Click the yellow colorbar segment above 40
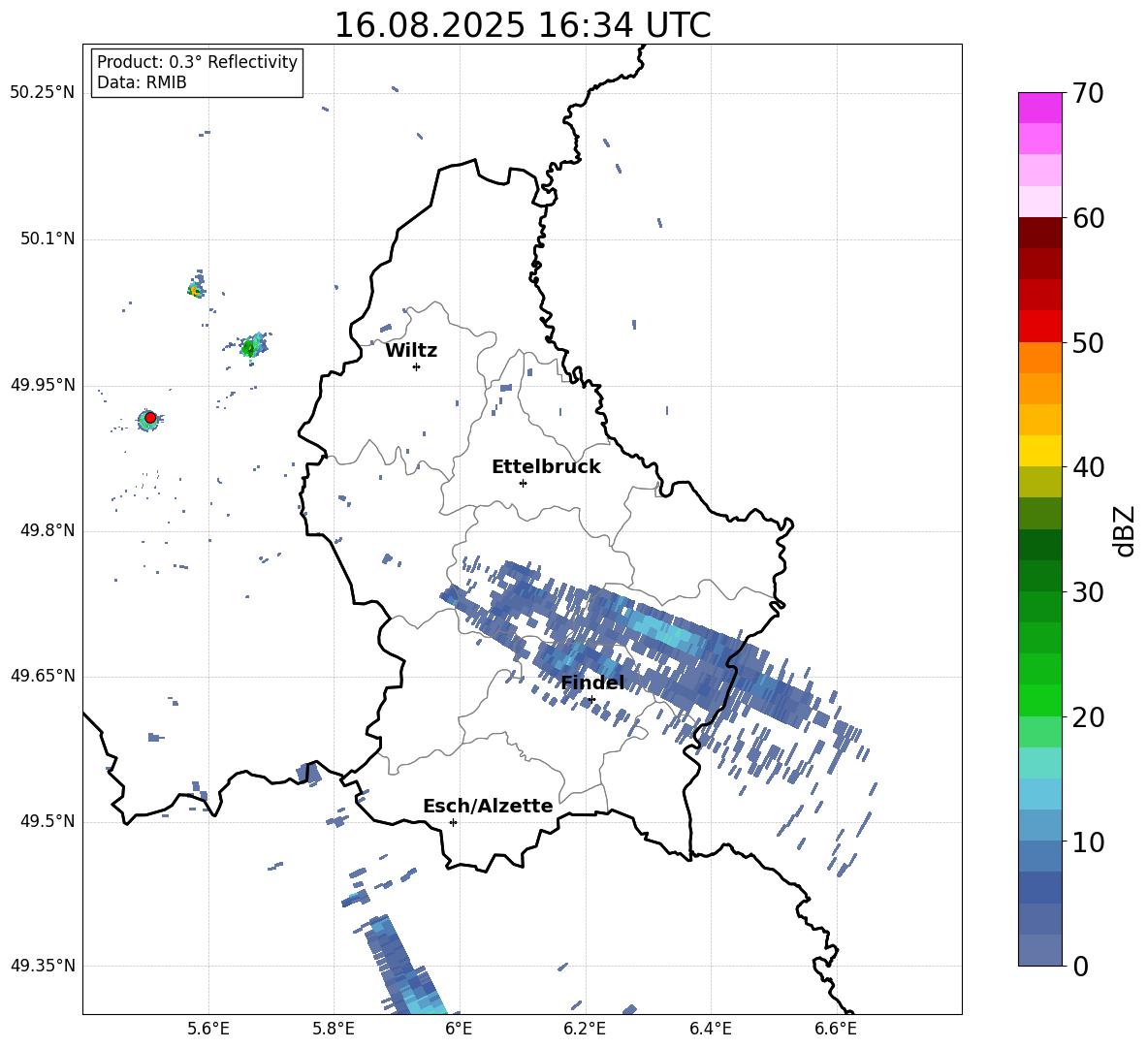 (x=1039, y=451)
